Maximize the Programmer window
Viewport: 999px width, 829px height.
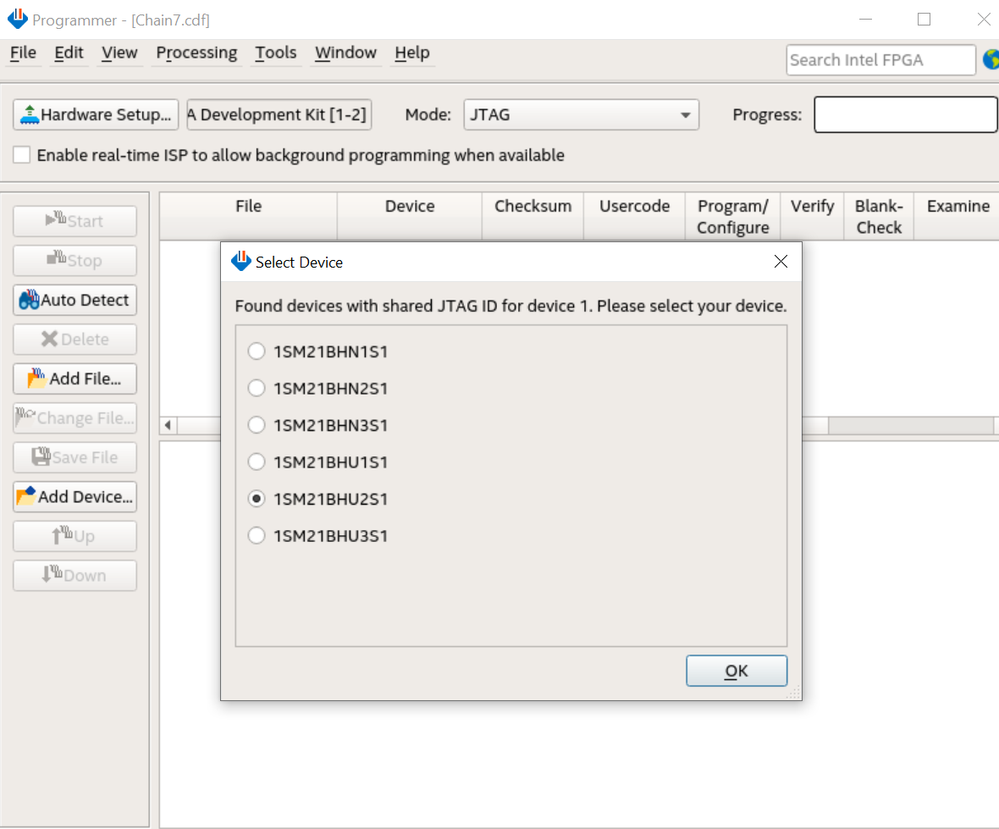pyautogui.click(x=924, y=20)
